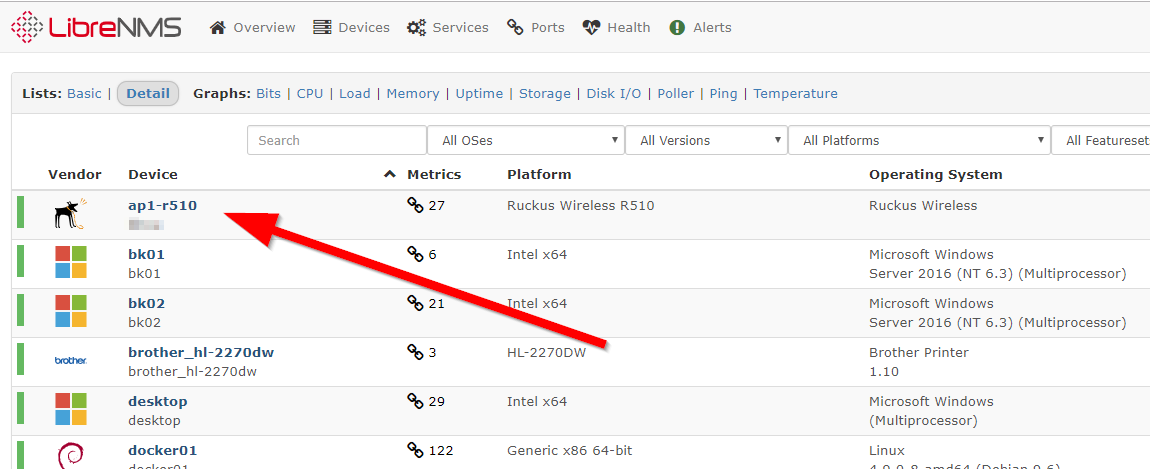This screenshot has width=1150, height=469.
Task: Open the All Featuresets dropdown
Action: (1101, 140)
